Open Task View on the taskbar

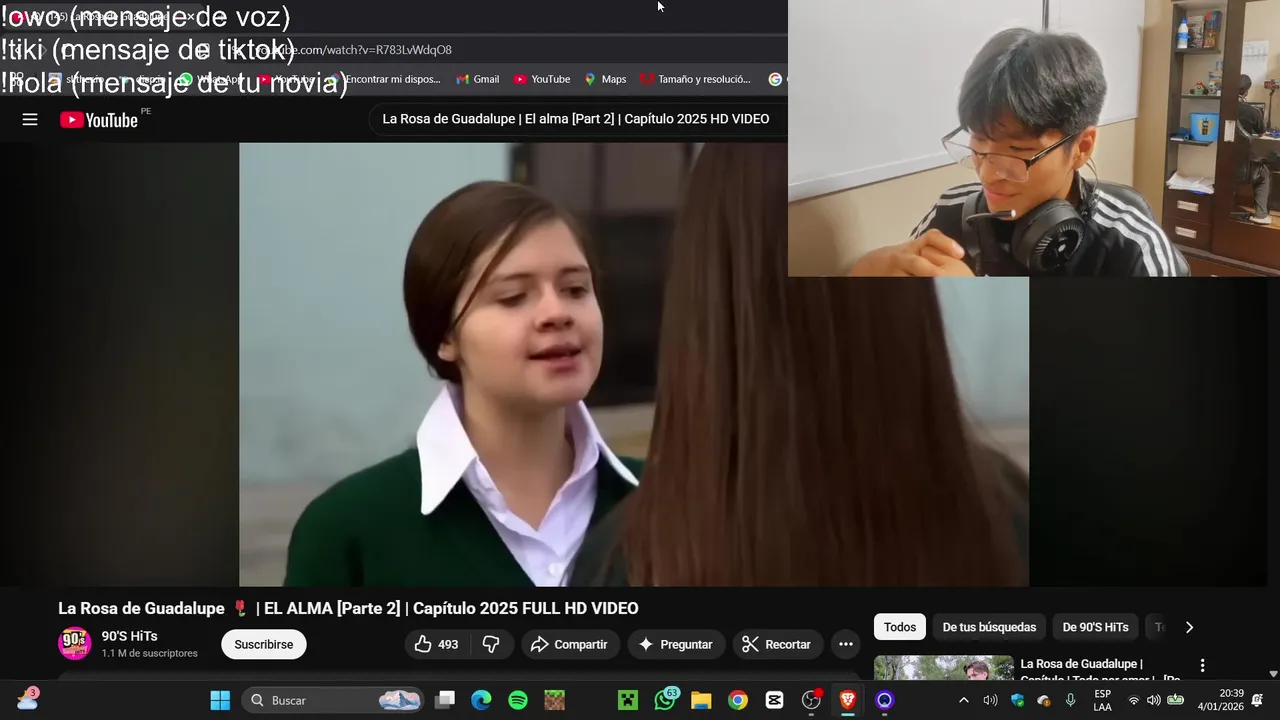tap(446, 700)
